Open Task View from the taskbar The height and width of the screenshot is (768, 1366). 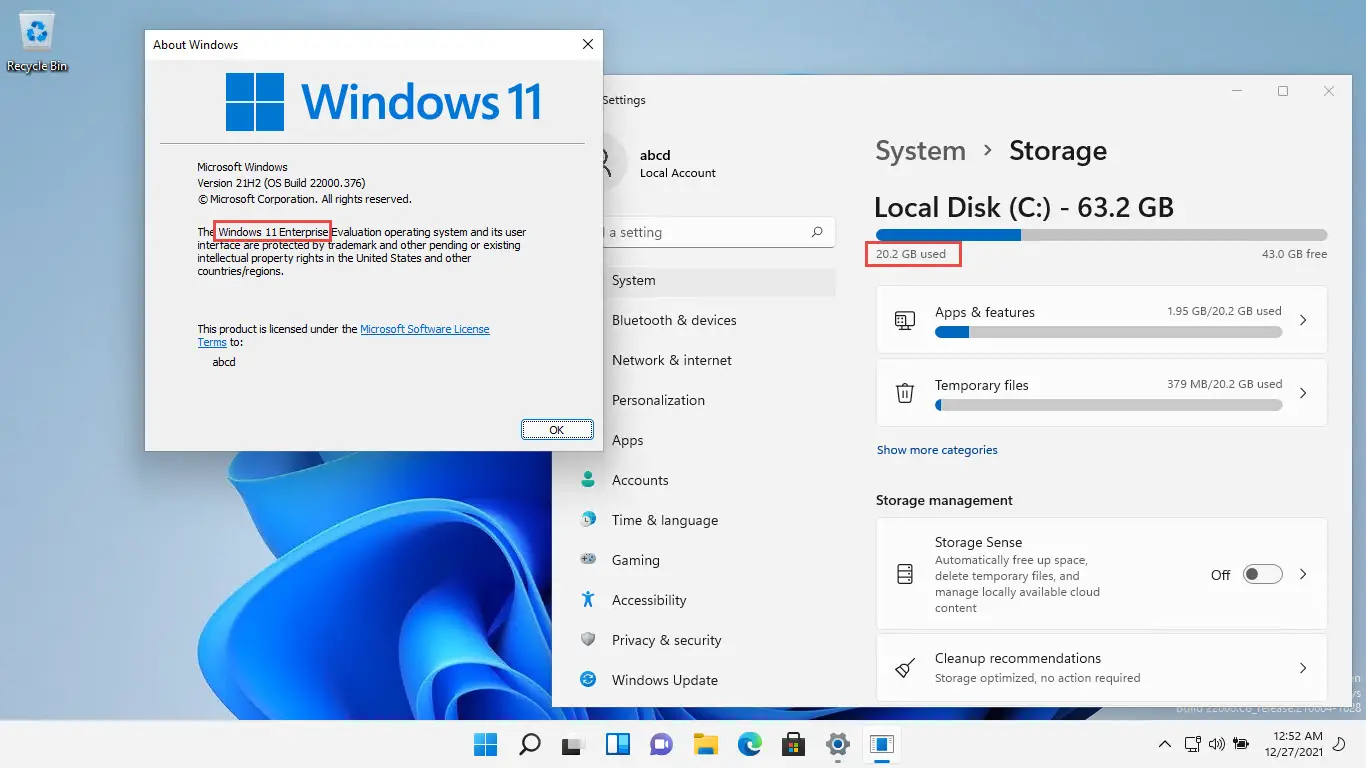572,744
